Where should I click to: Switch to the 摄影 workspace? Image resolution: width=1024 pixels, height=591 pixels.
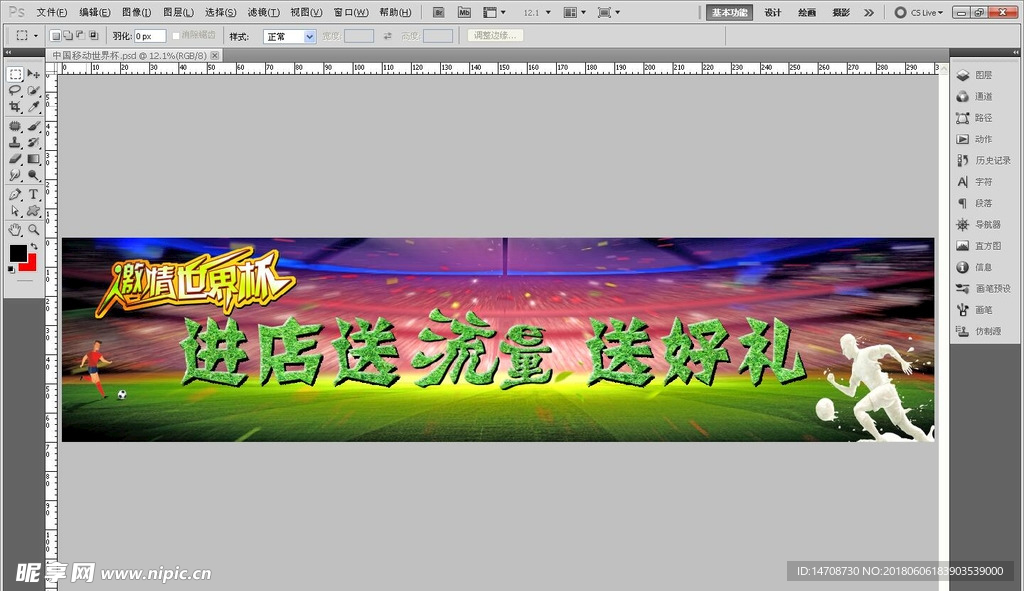[x=841, y=12]
